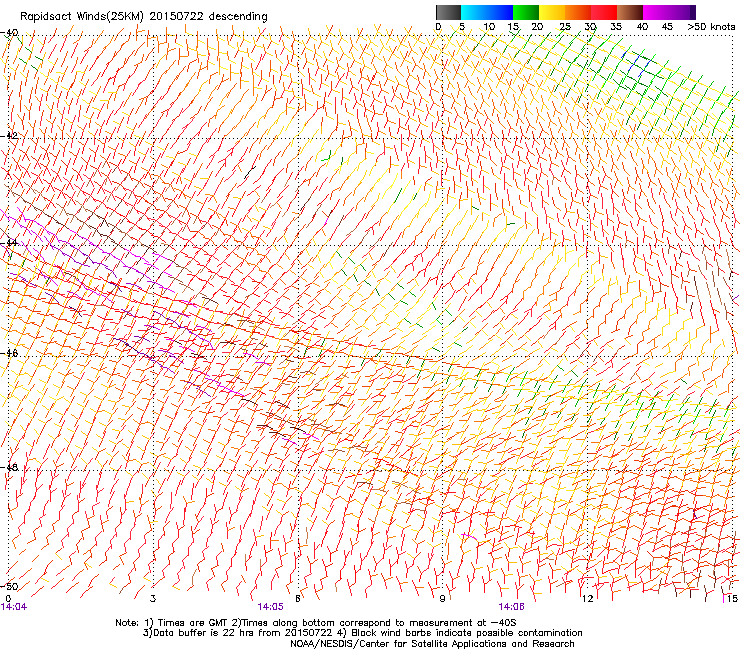The height and width of the screenshot is (650, 740).
Task: Click the time stamp '14:04'
Action: 14,607
